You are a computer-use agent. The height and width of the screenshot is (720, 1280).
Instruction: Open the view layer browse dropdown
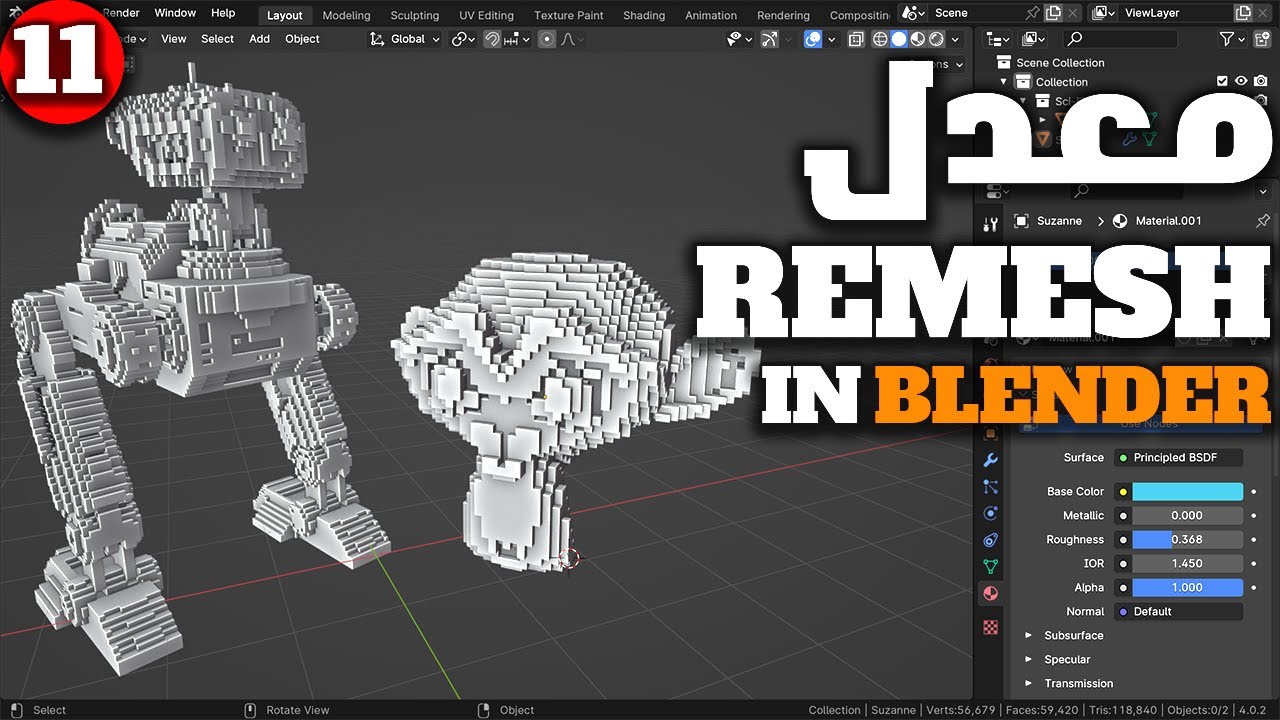click(1103, 13)
